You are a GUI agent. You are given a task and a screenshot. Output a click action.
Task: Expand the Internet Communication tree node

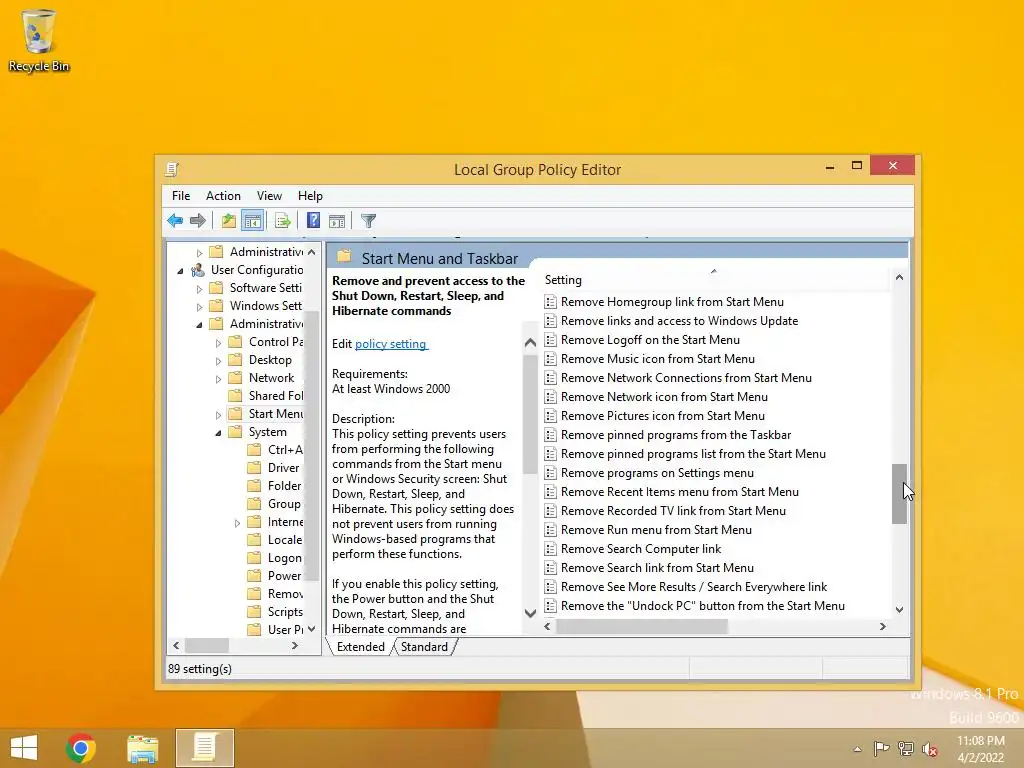coord(238,522)
